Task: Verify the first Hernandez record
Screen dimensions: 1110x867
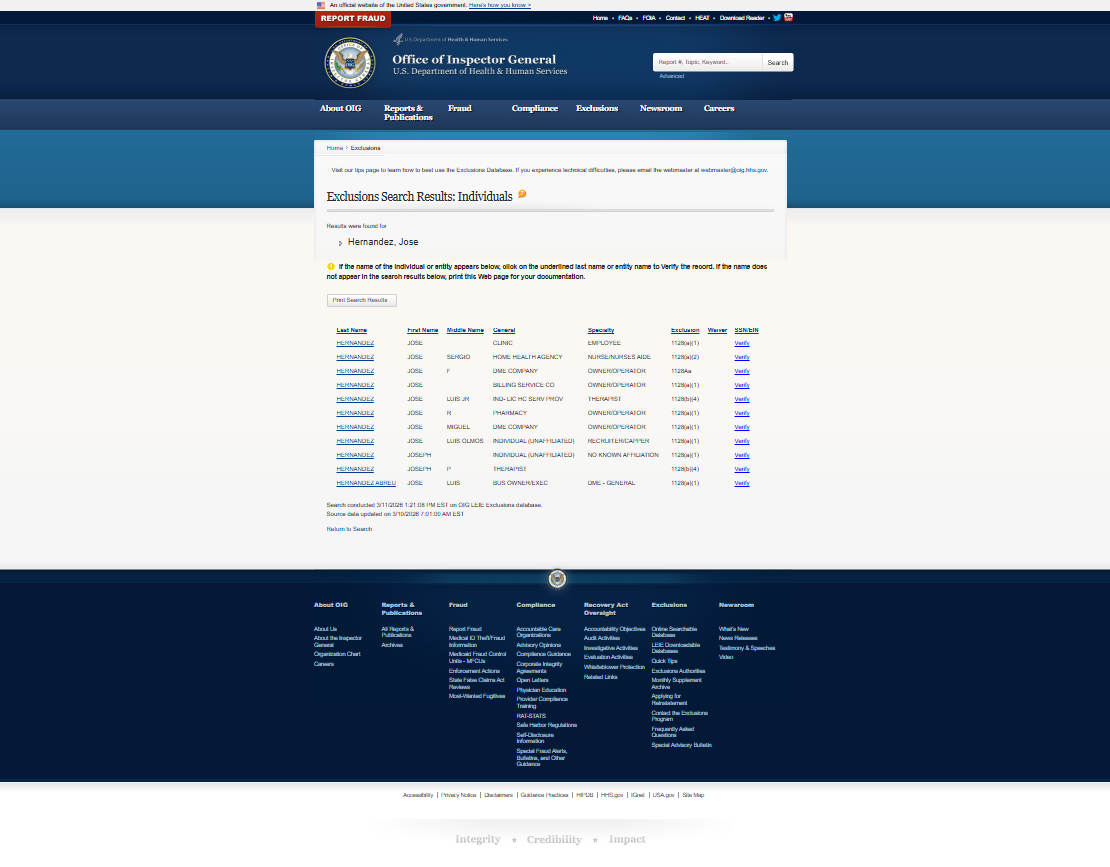Action: tap(741, 342)
